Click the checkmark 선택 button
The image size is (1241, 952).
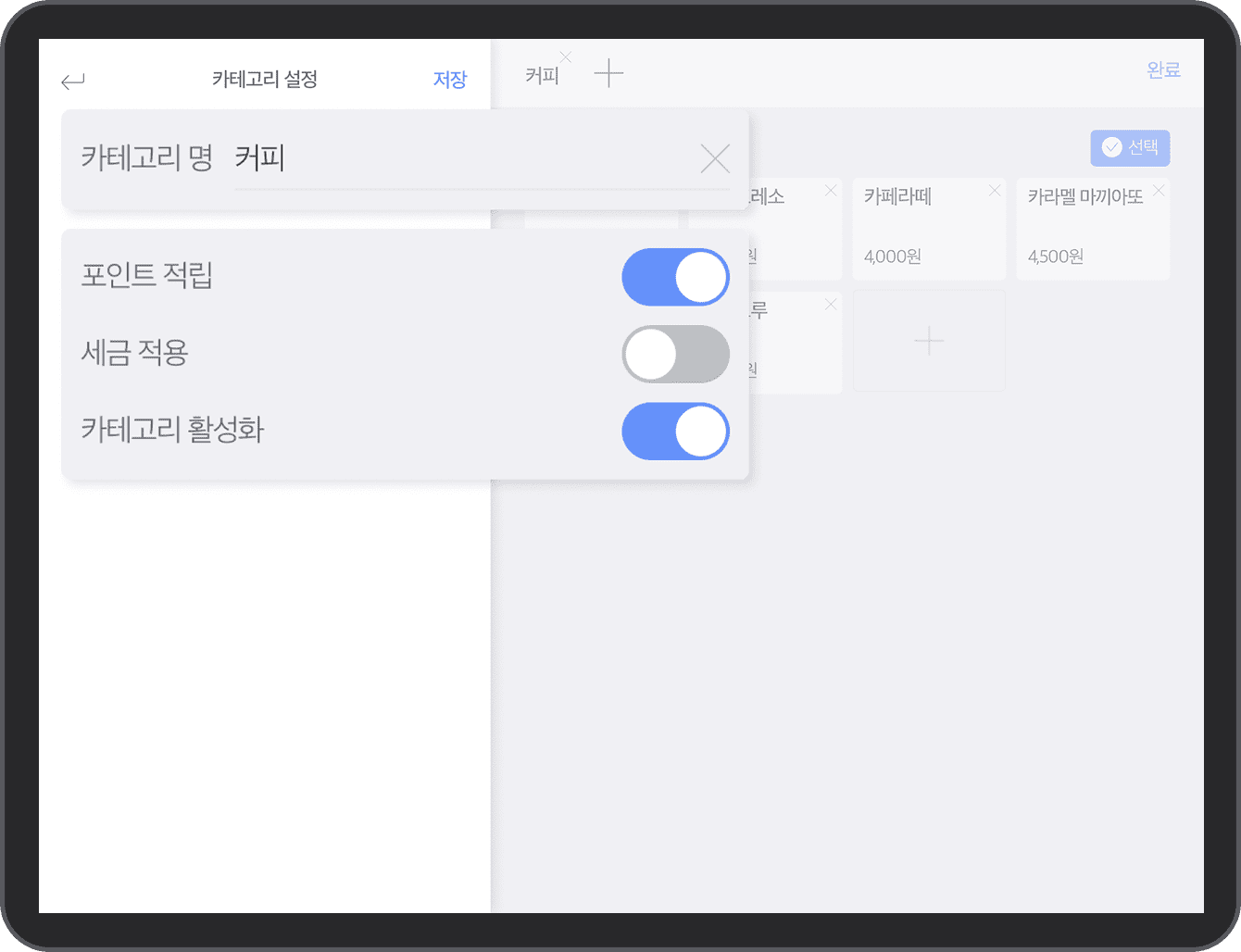[1130, 147]
